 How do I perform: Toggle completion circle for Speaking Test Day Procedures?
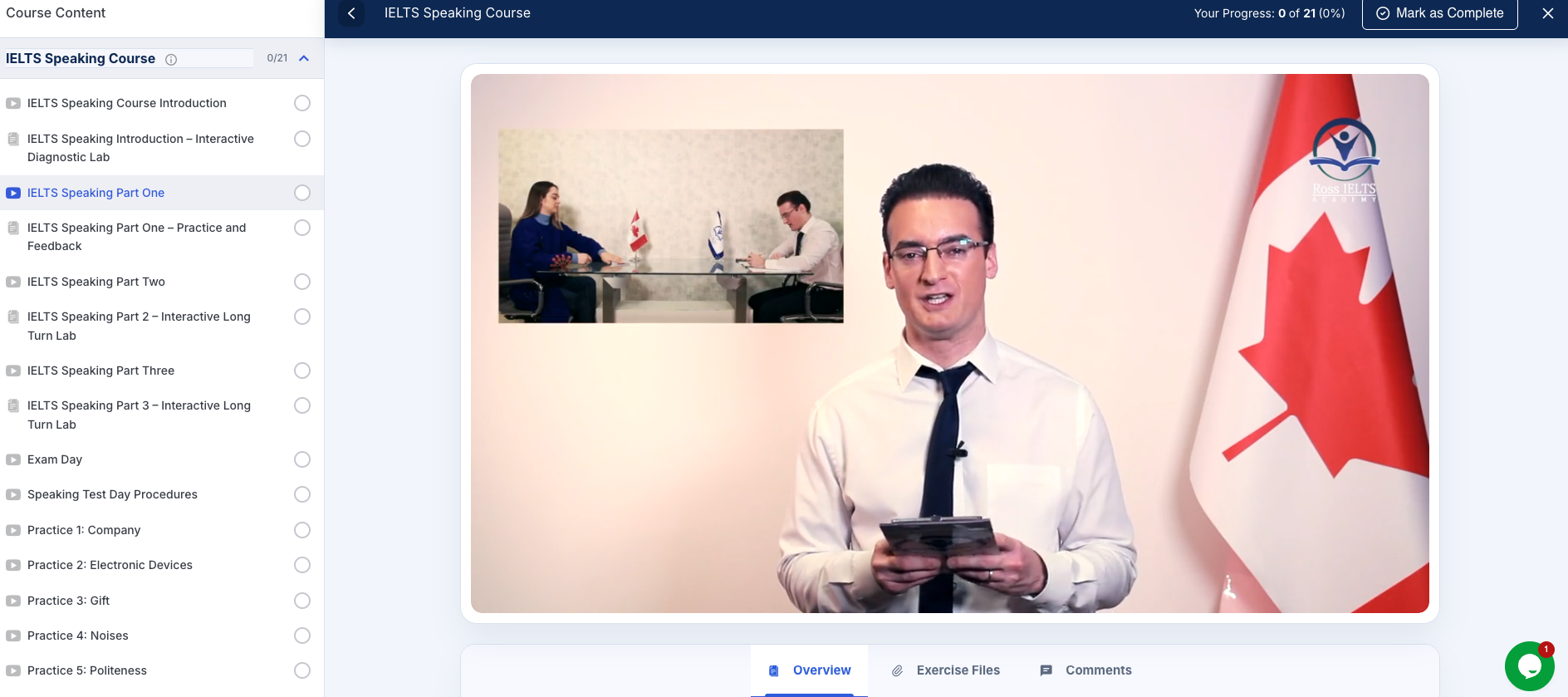[x=302, y=494]
